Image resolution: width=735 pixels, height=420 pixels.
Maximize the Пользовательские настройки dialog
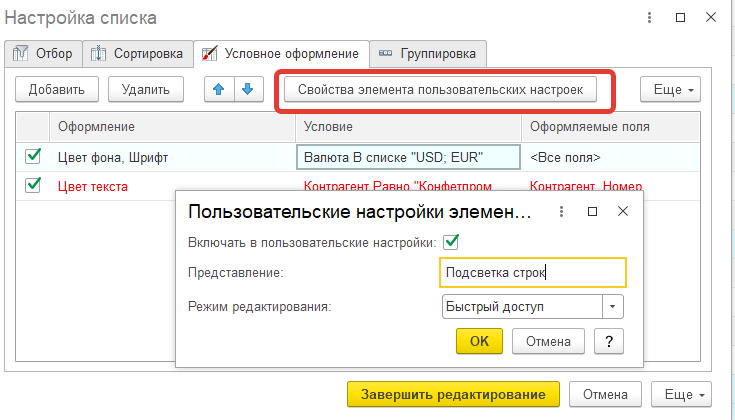click(592, 212)
